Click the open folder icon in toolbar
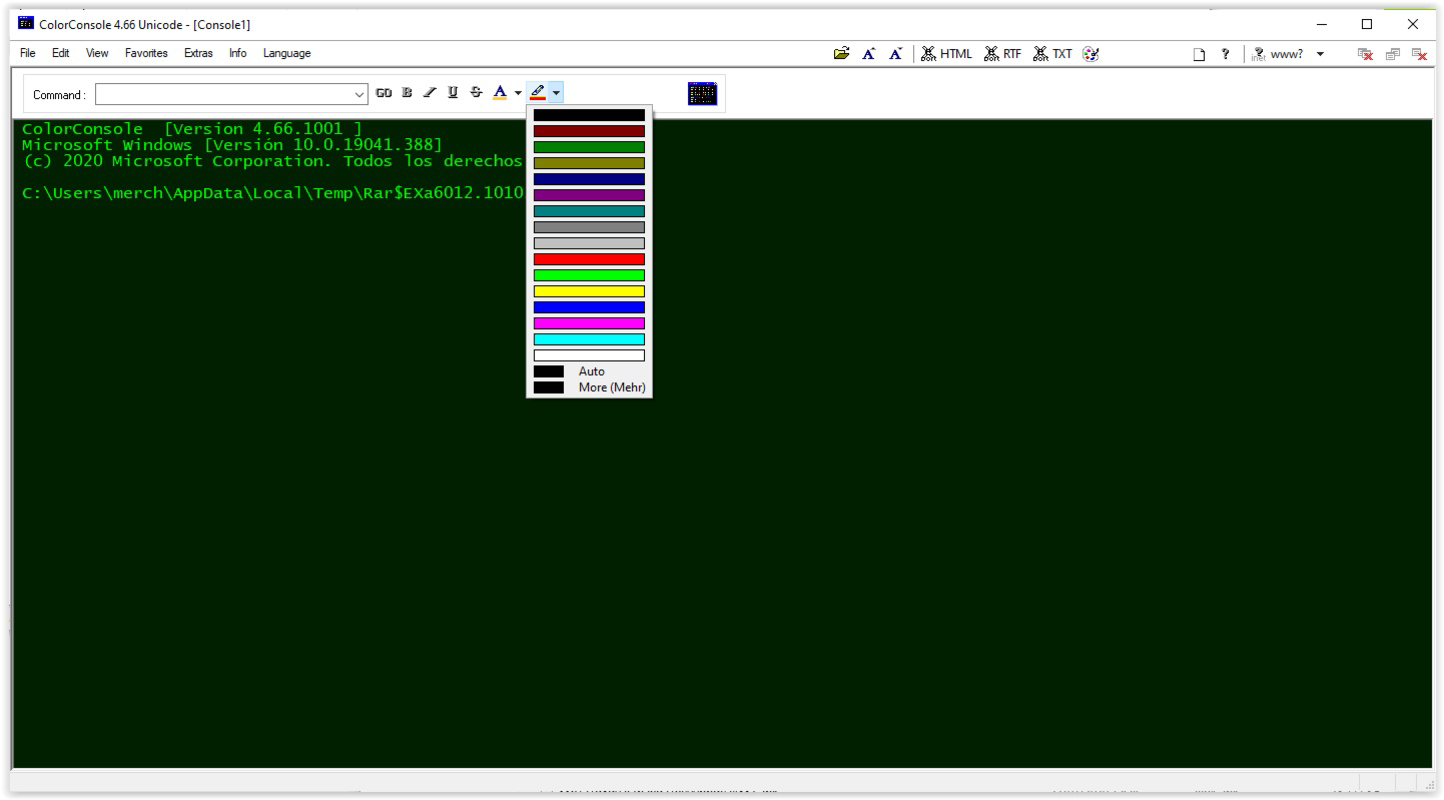Viewport: 1444px width, 800px height. tap(844, 54)
